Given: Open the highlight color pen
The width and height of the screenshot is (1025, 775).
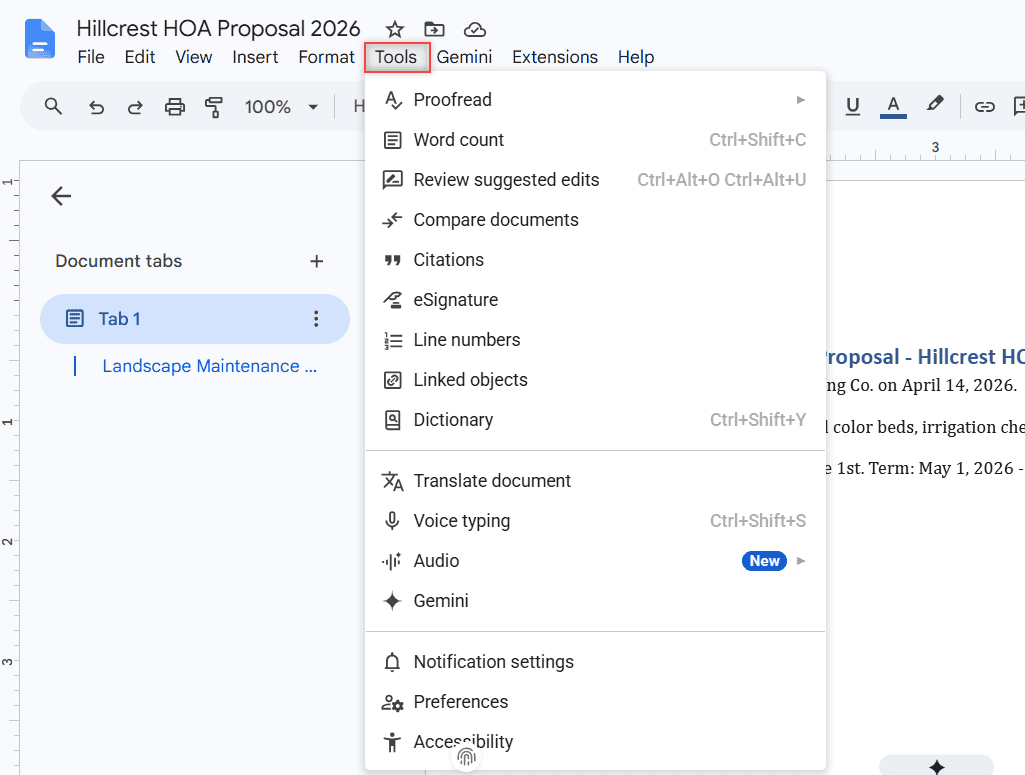Looking at the screenshot, I should point(935,105).
